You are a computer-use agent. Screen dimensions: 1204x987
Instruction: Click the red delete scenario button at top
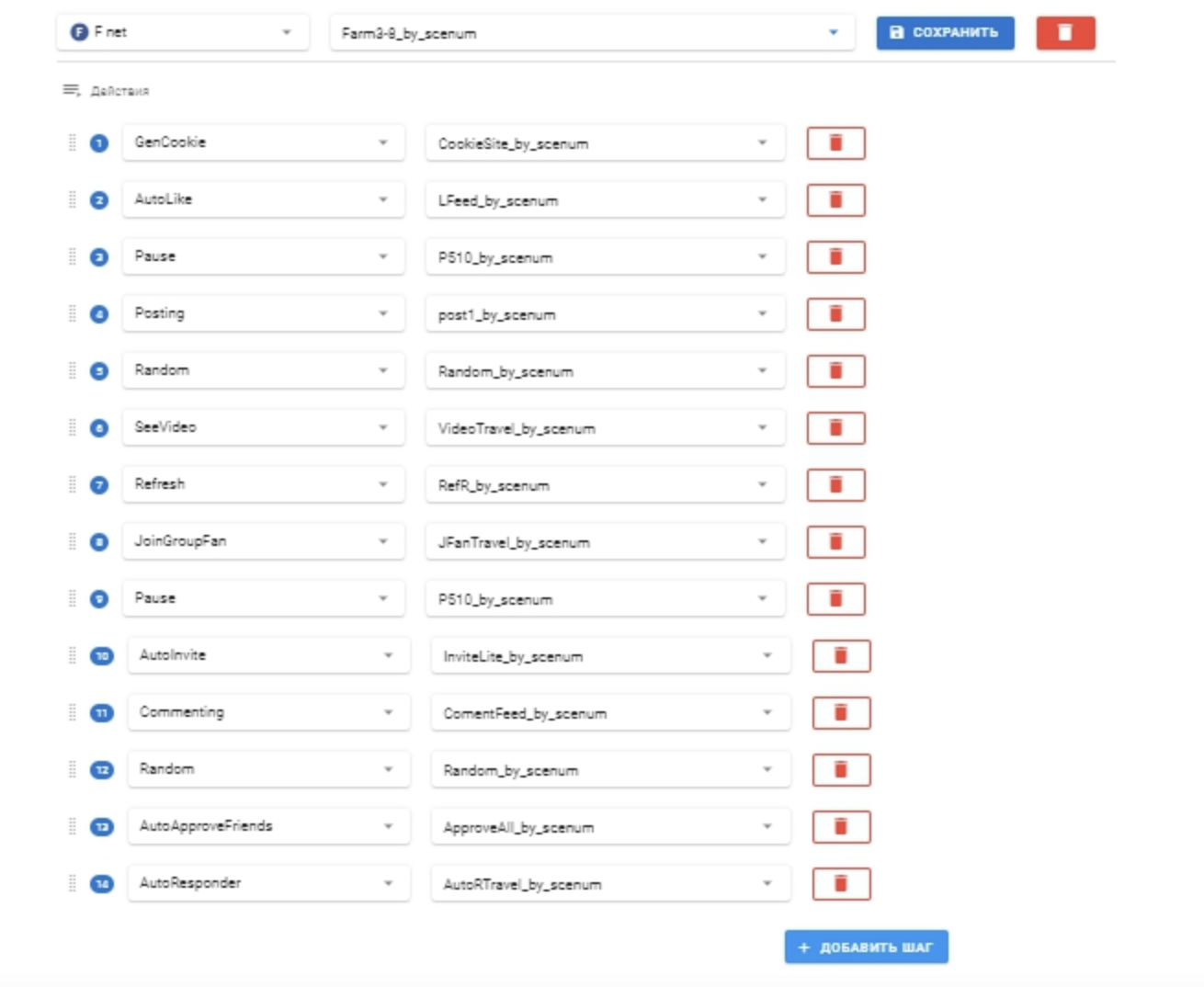(1065, 33)
